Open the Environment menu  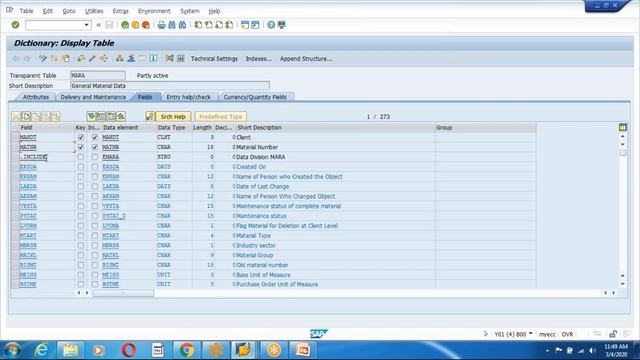coord(154,11)
